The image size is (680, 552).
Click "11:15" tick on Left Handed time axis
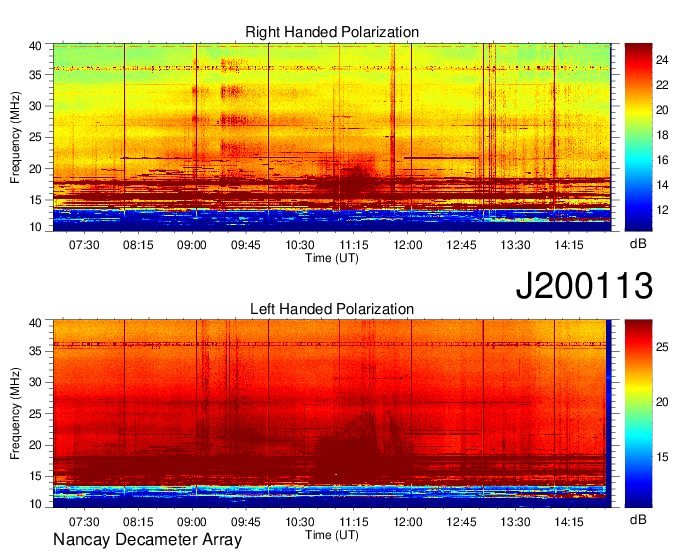click(353, 522)
